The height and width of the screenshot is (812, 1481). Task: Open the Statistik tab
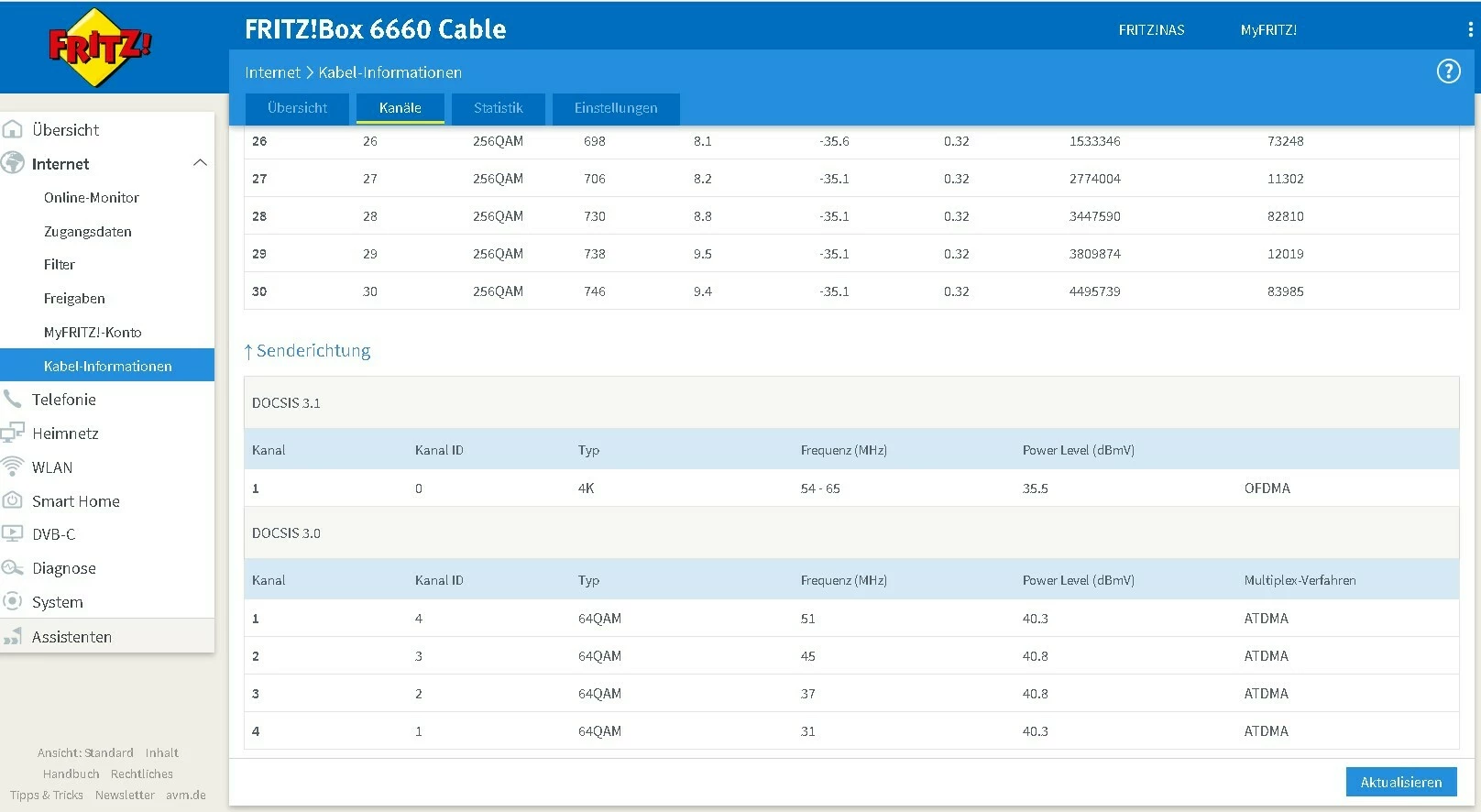pos(499,108)
